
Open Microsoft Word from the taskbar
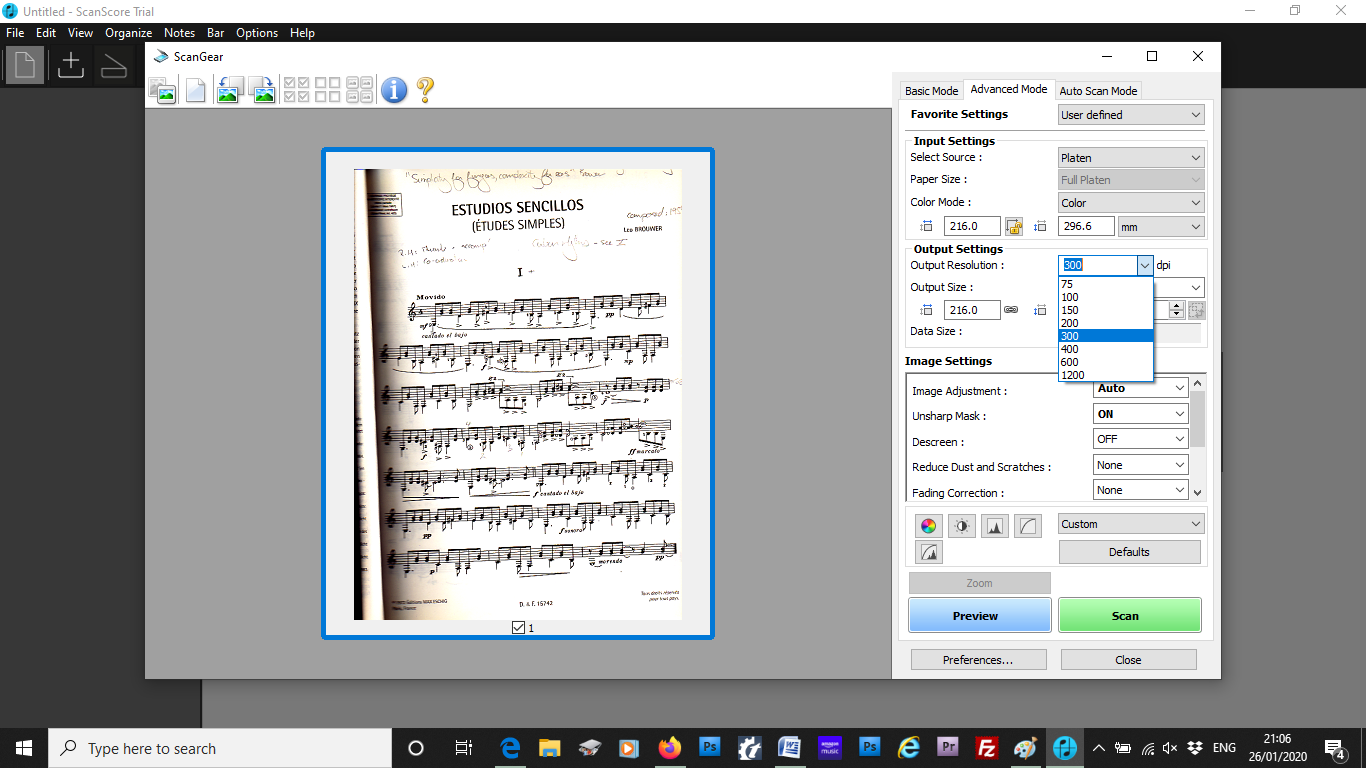tap(789, 748)
